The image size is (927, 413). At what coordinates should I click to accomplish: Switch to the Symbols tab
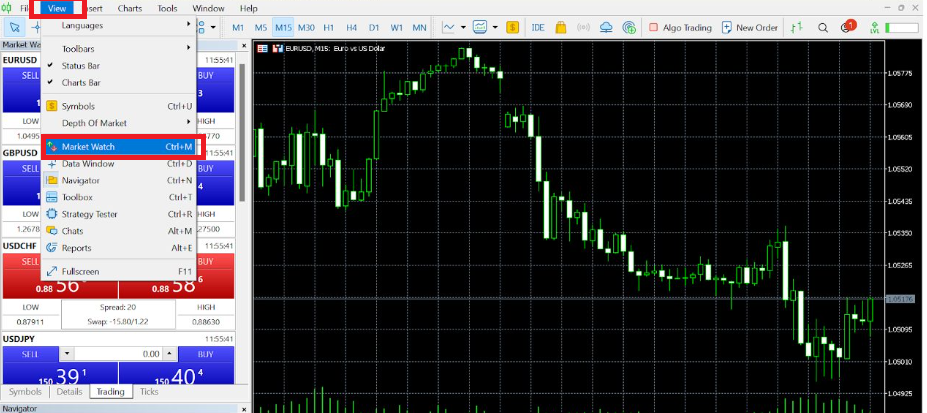tap(25, 392)
